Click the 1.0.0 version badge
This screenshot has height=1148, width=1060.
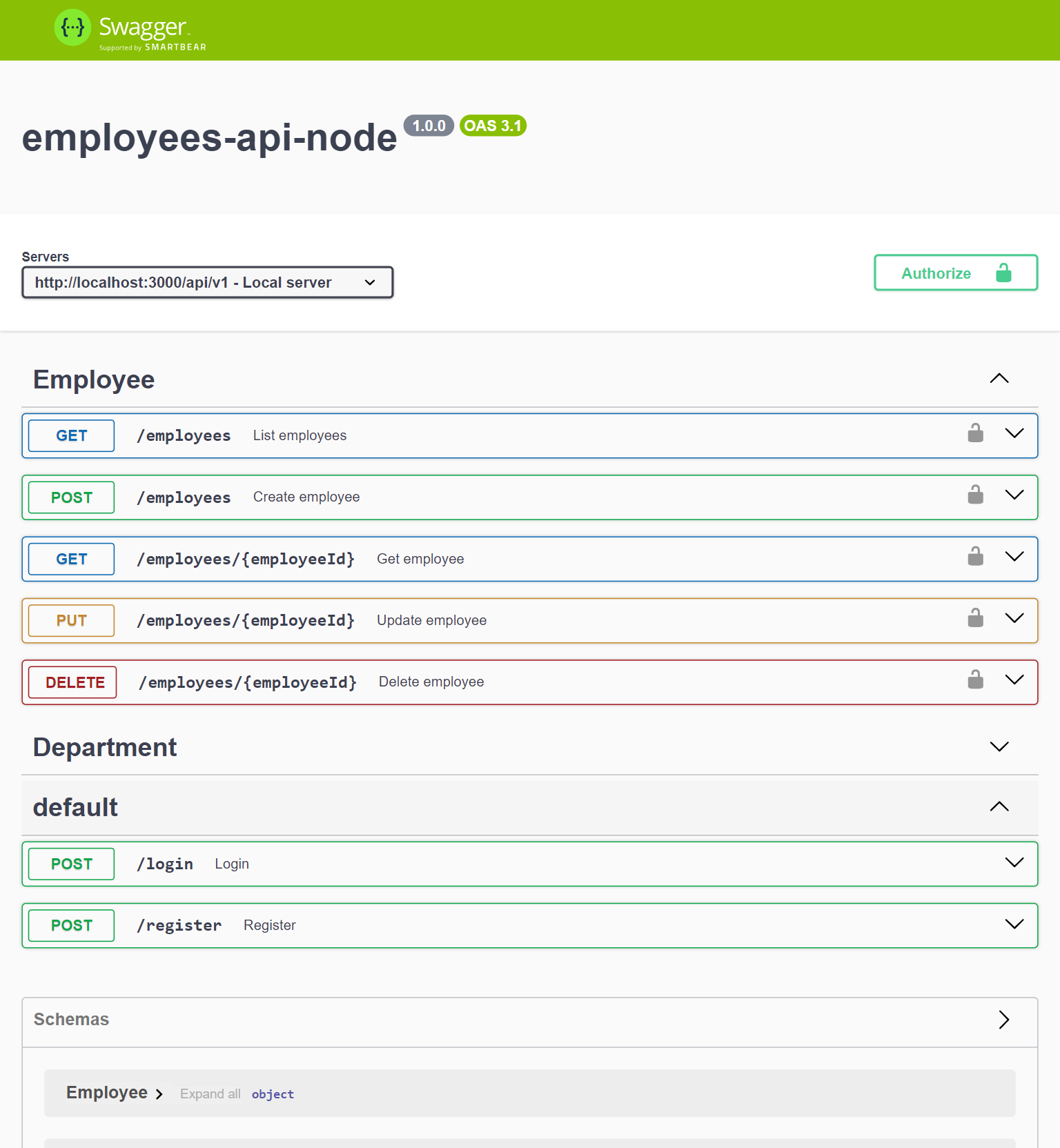(x=429, y=126)
